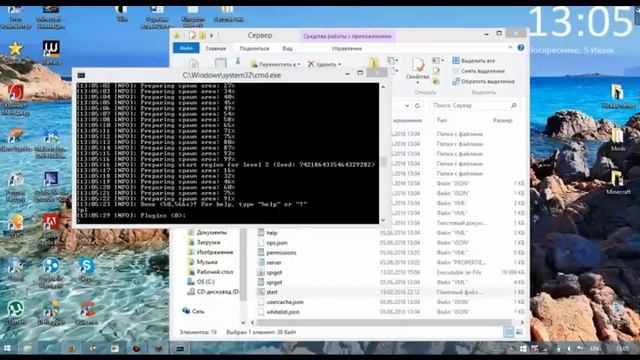The image size is (640, 360).
Task: Click the search magnifier in Explorer
Action: coord(514,106)
